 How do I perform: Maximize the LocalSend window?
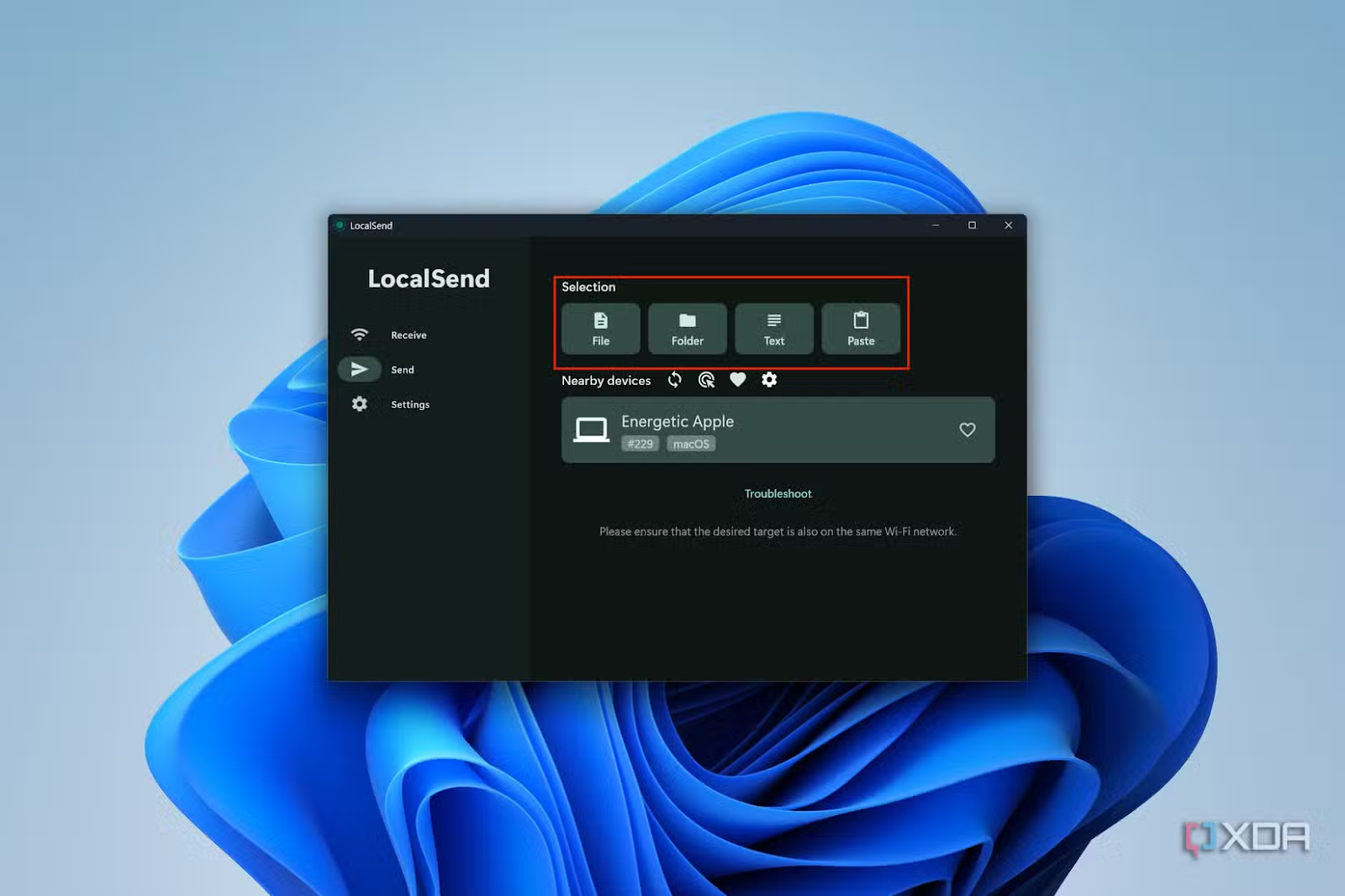coord(972,225)
